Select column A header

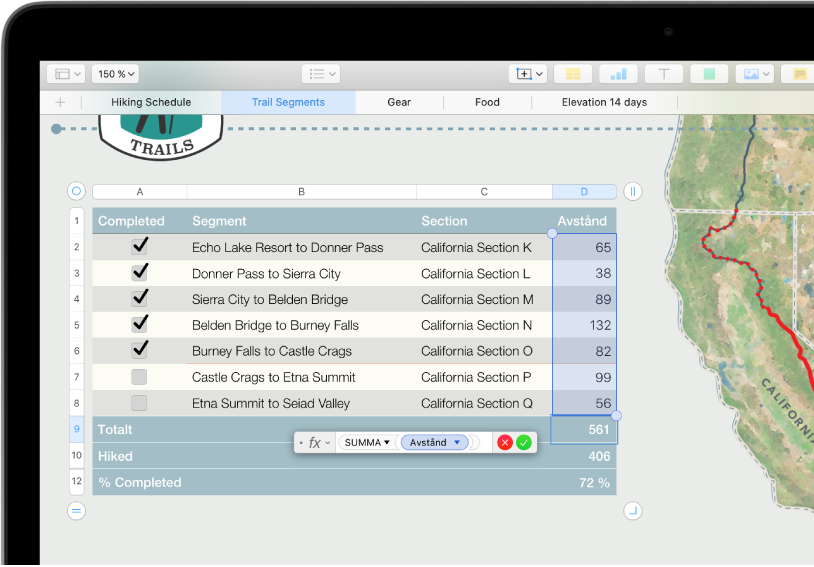coord(140,192)
